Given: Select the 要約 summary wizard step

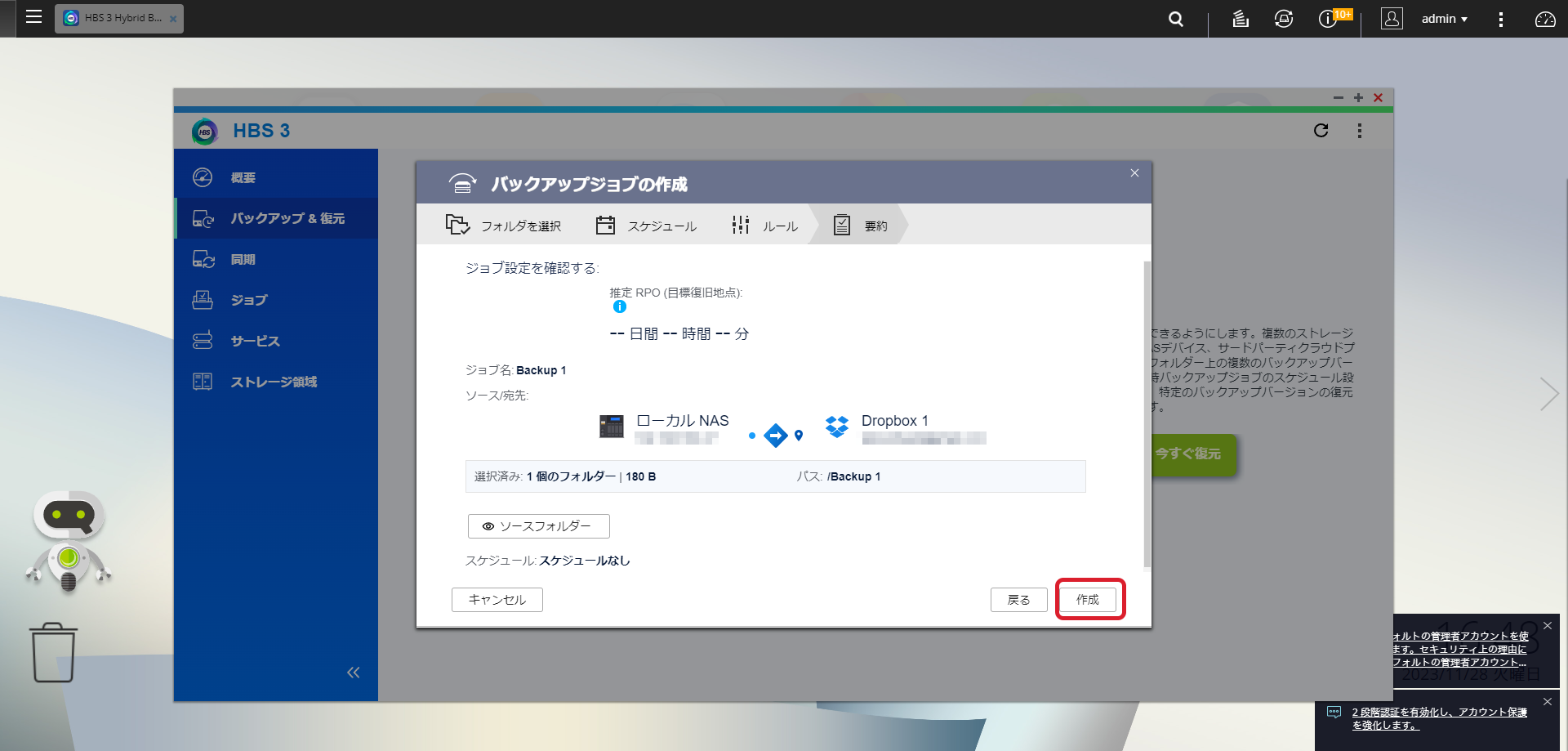Looking at the screenshot, I should click(859, 225).
